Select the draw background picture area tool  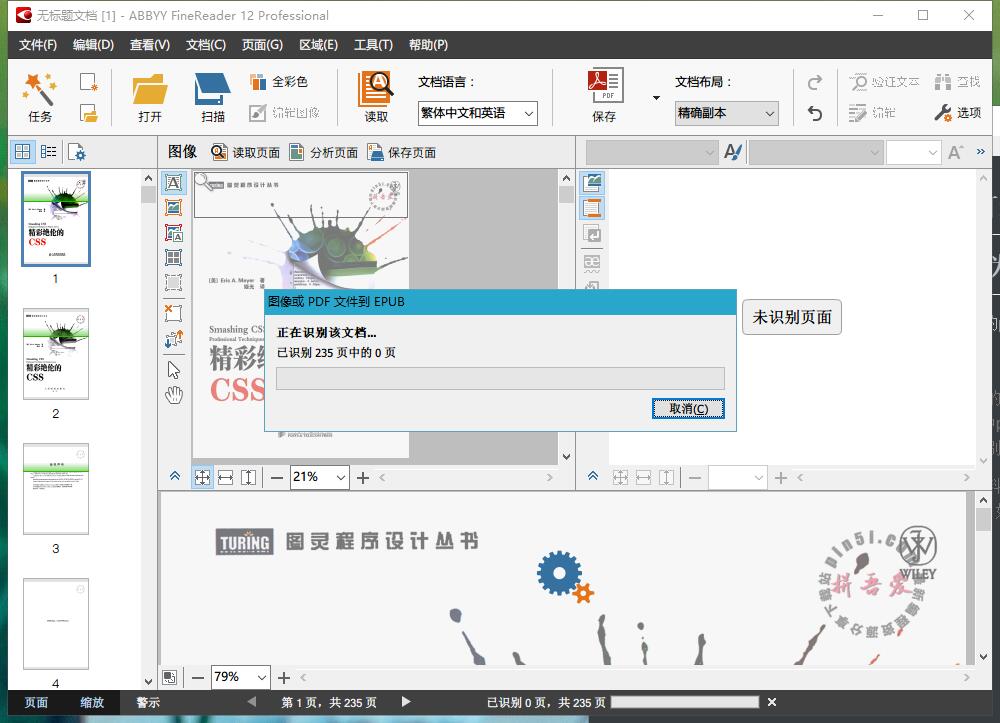(173, 233)
